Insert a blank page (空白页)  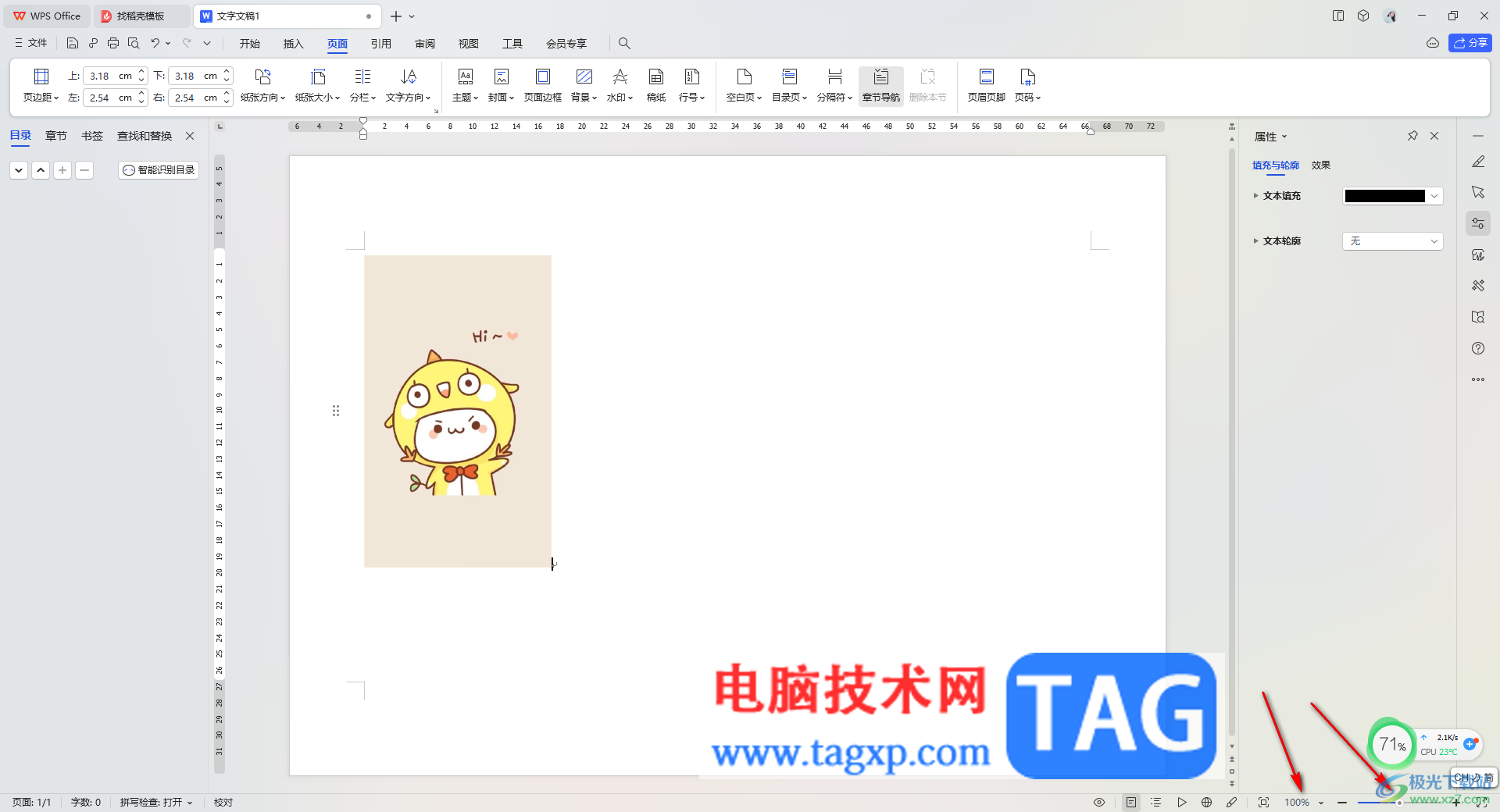744,85
